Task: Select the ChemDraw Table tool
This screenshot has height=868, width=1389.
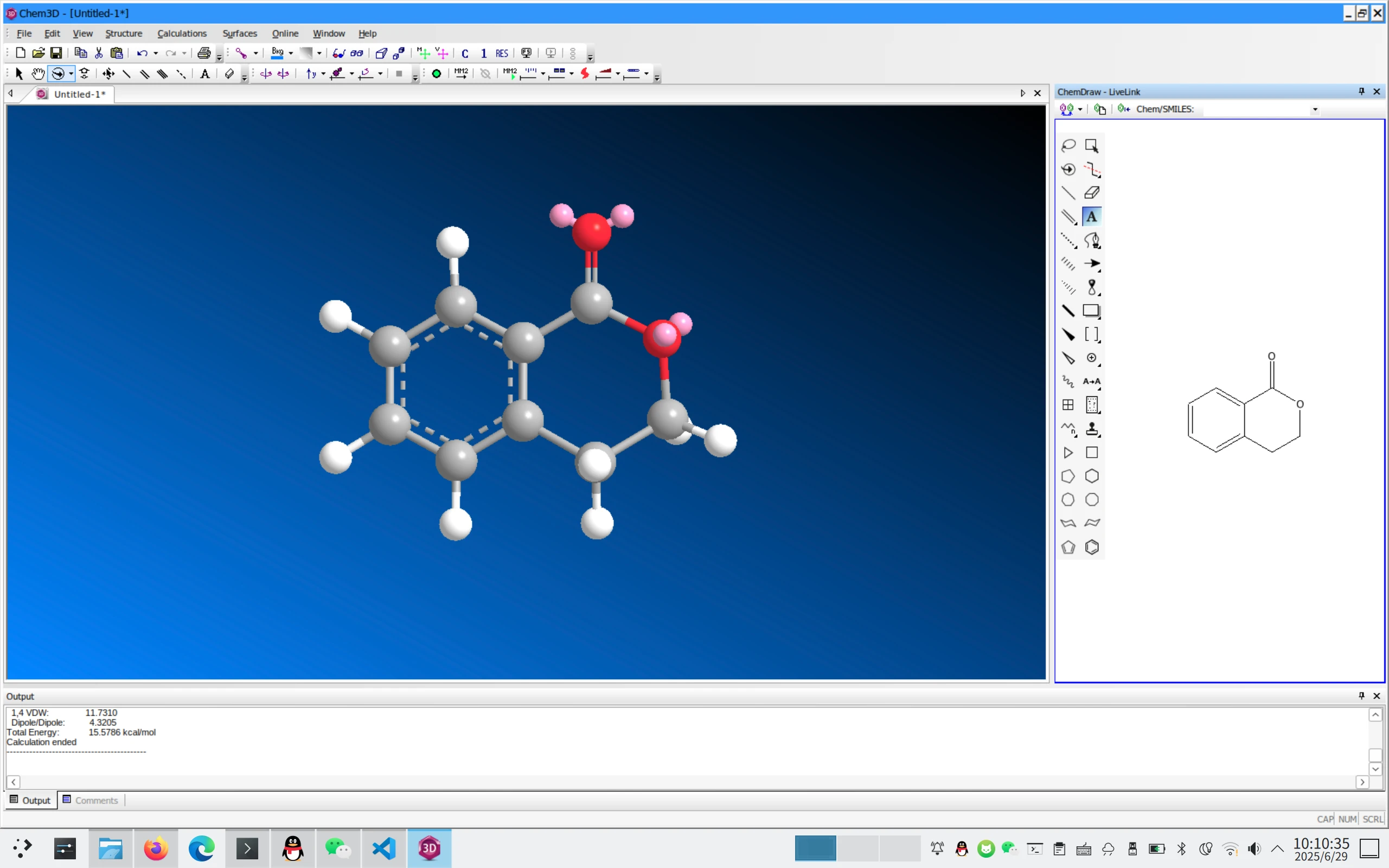Action: (1068, 406)
